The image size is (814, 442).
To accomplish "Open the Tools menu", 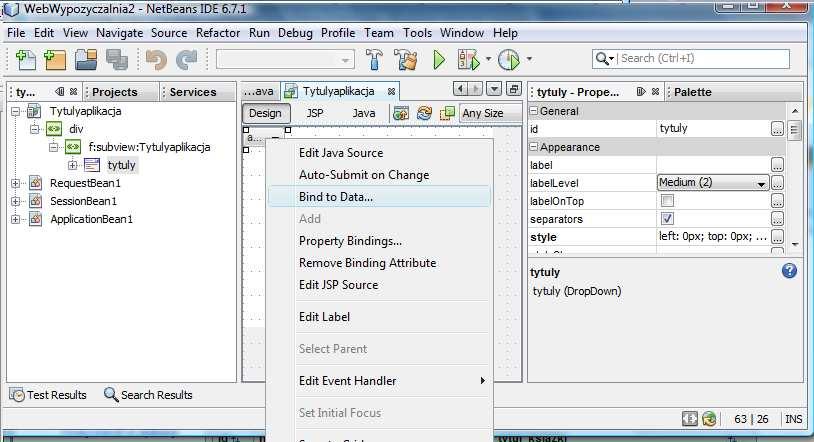I will click(417, 33).
